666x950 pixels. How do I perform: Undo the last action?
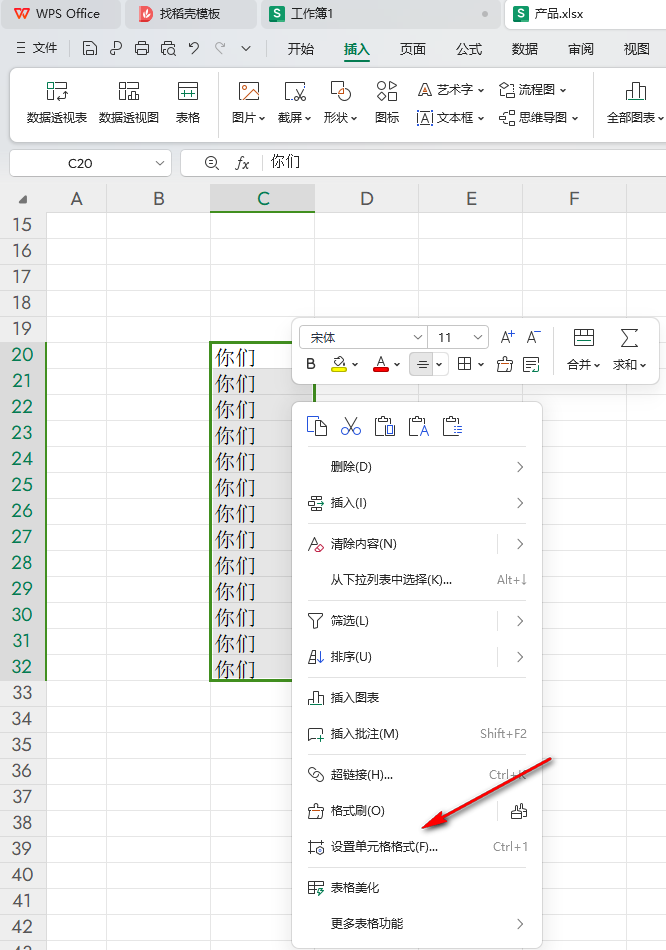(194, 48)
